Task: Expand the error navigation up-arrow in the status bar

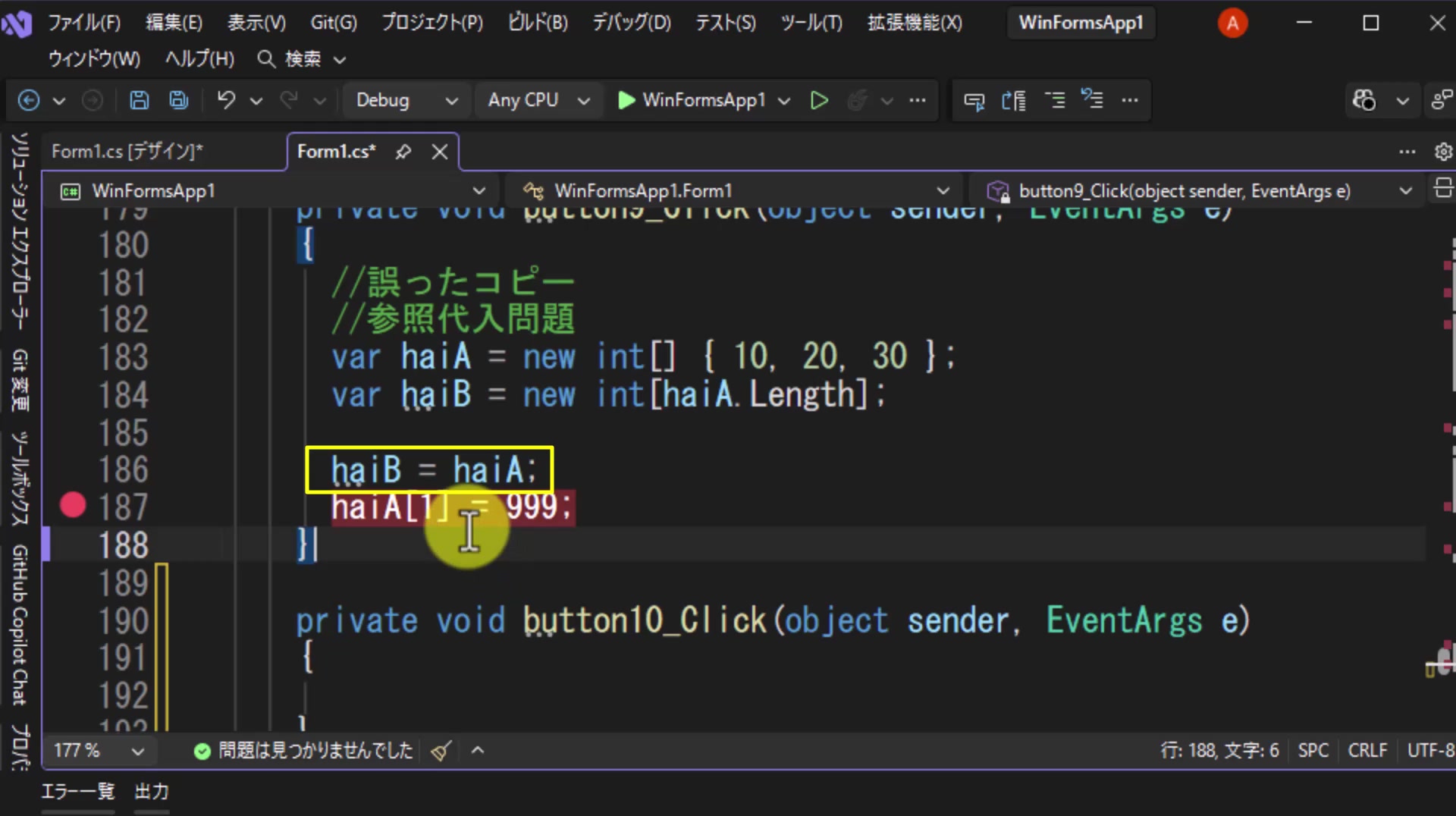Action: coord(478,751)
